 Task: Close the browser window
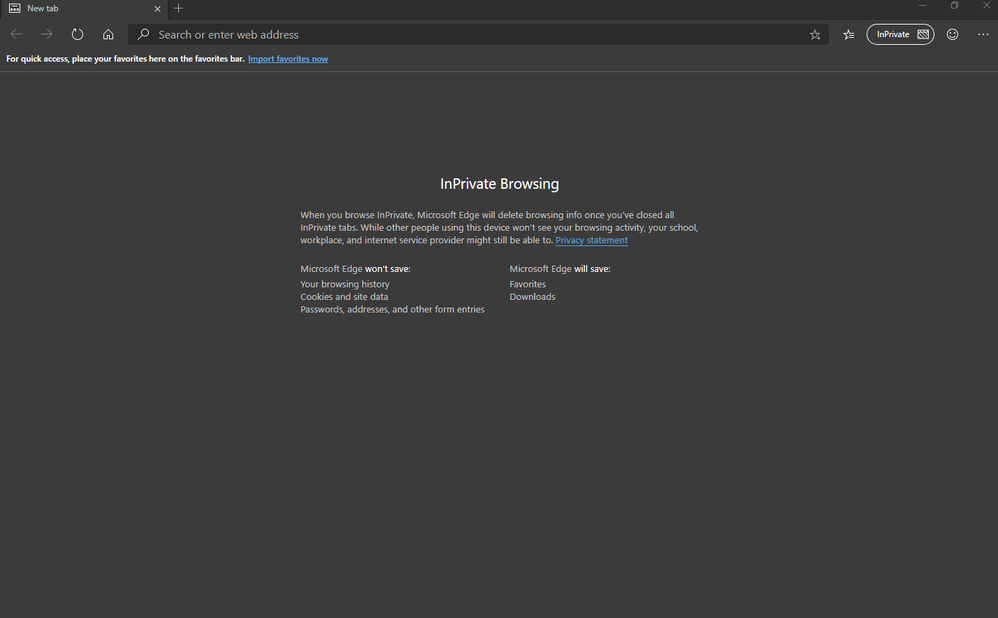(x=986, y=6)
